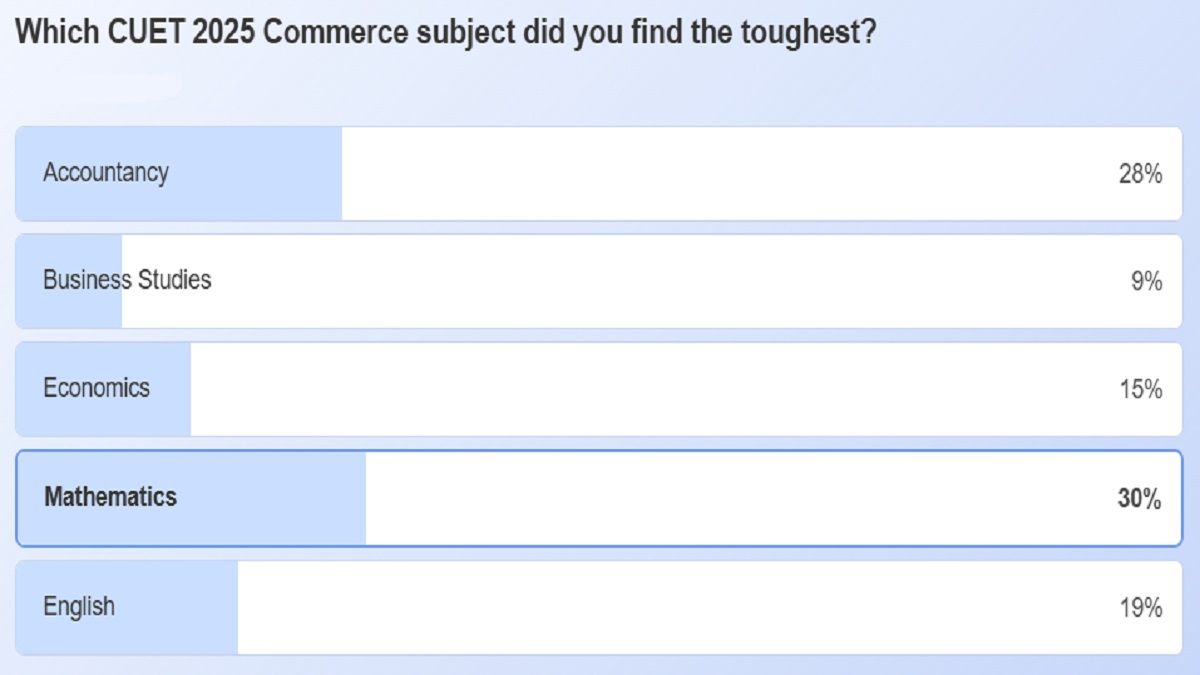
Task: Click the word 'Which' starting the question
Action: coord(52,32)
